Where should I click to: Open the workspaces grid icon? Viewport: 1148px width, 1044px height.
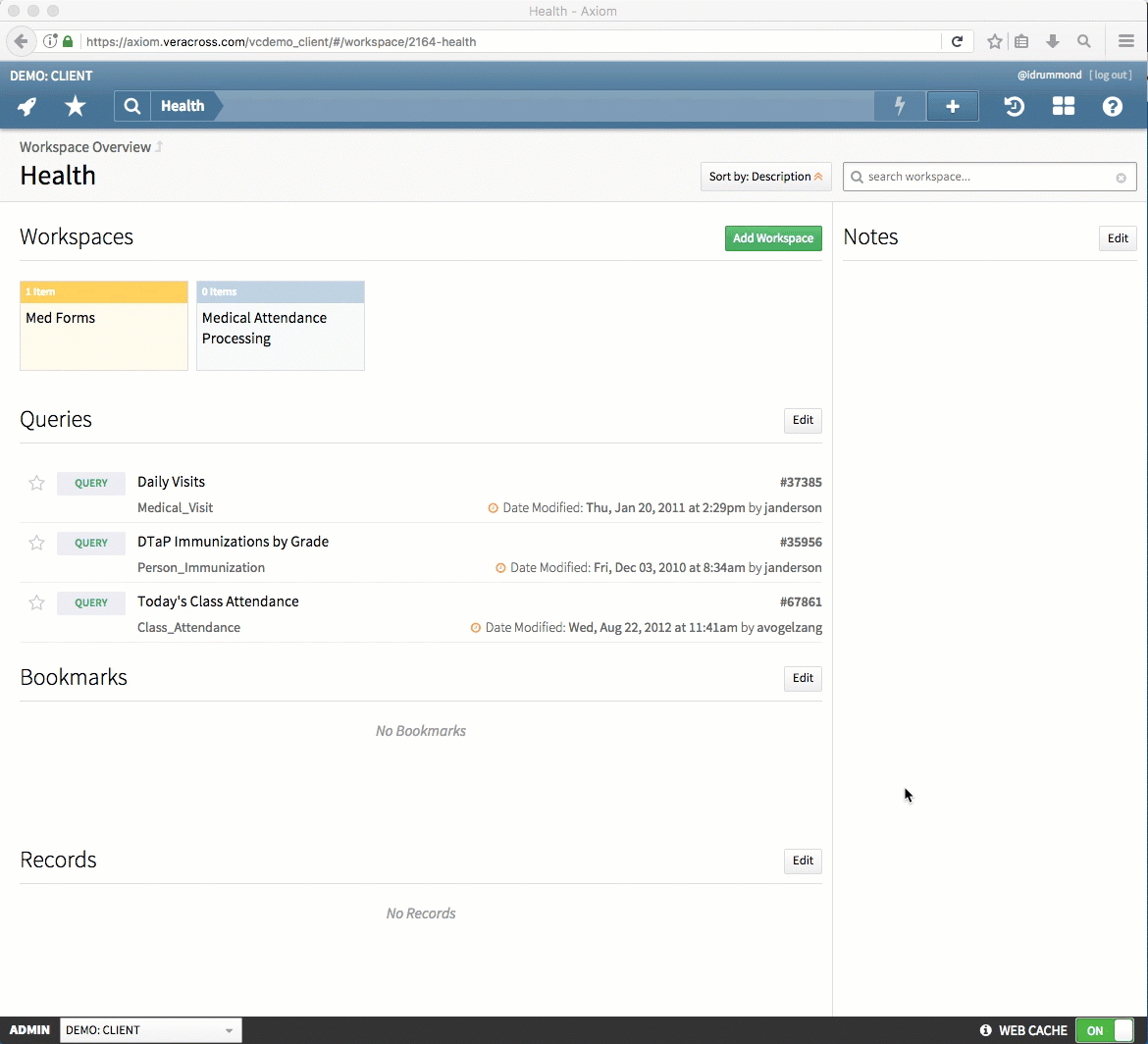[1064, 106]
